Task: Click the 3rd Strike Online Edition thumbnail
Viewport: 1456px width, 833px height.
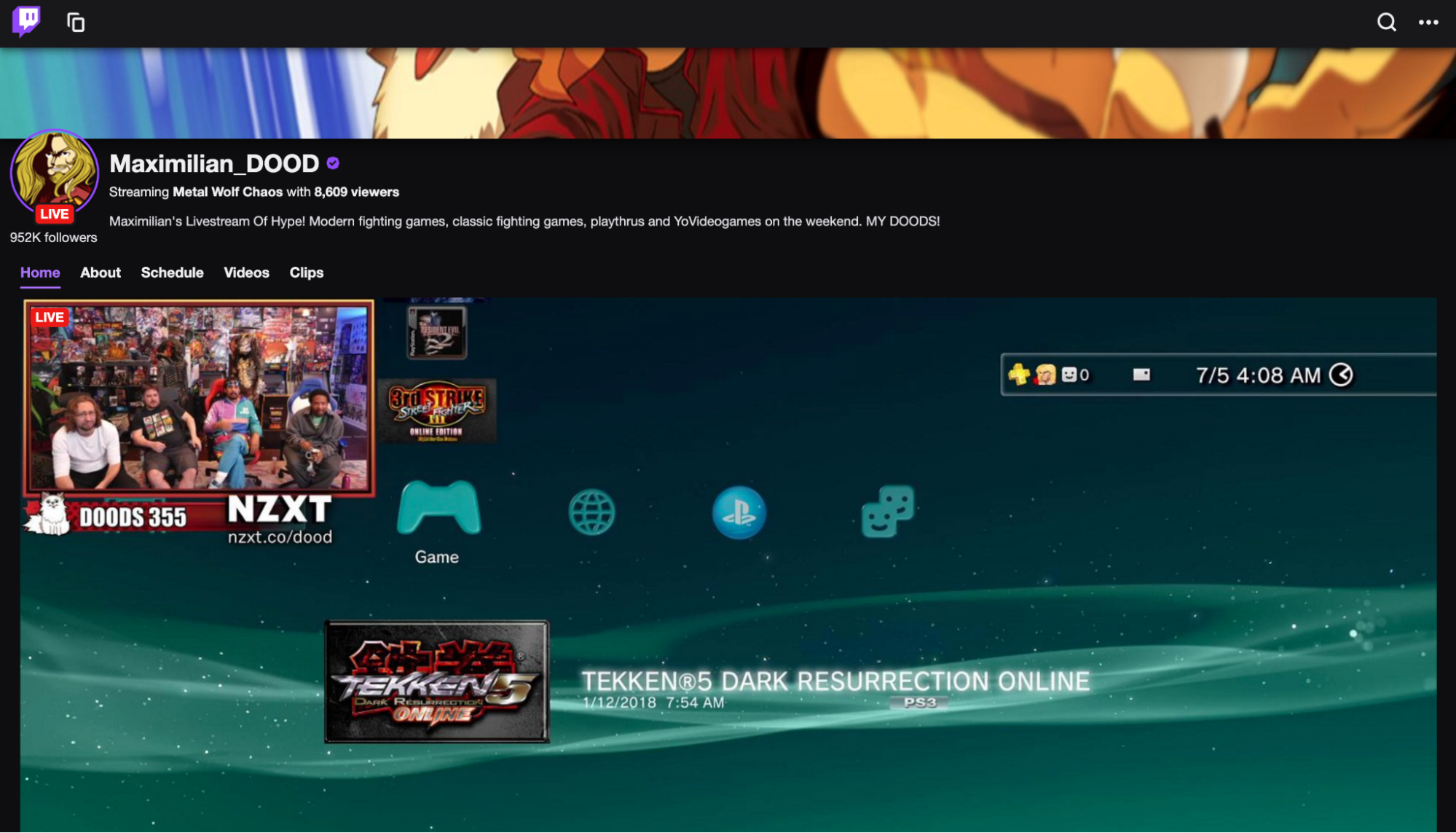Action: 436,411
